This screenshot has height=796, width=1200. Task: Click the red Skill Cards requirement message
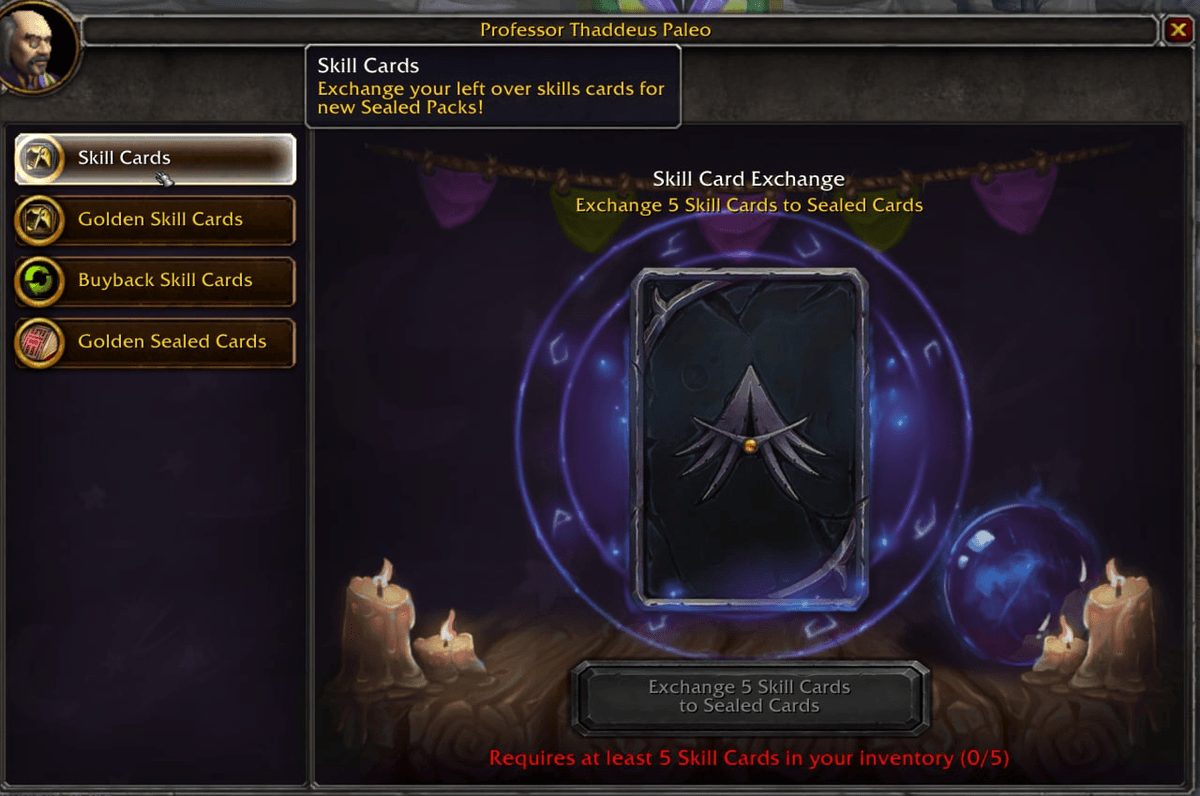click(x=748, y=758)
